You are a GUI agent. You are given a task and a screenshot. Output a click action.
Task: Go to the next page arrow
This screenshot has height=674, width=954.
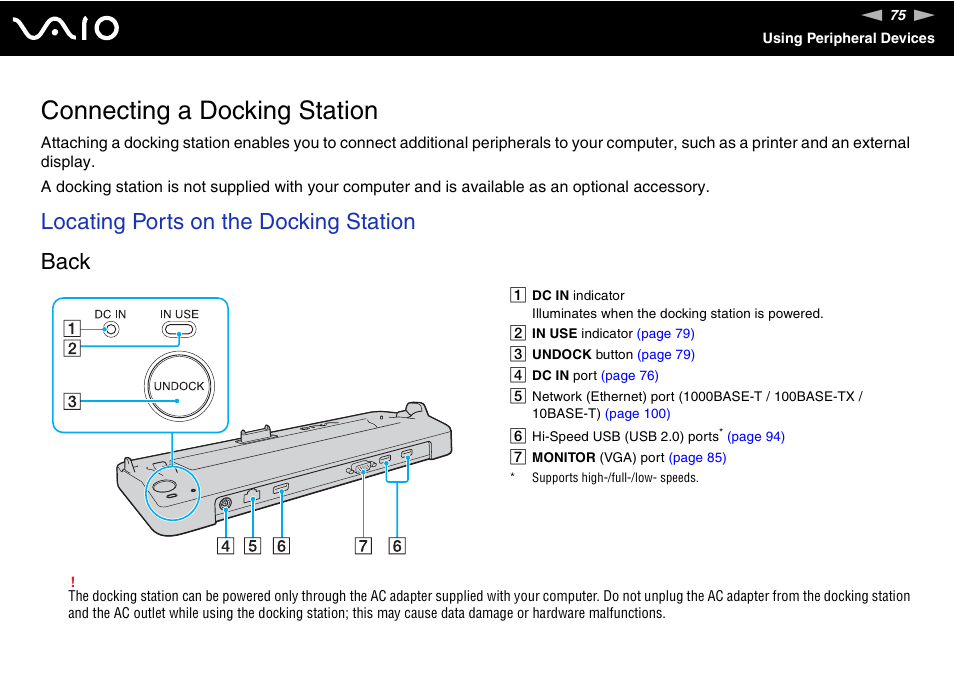click(924, 15)
